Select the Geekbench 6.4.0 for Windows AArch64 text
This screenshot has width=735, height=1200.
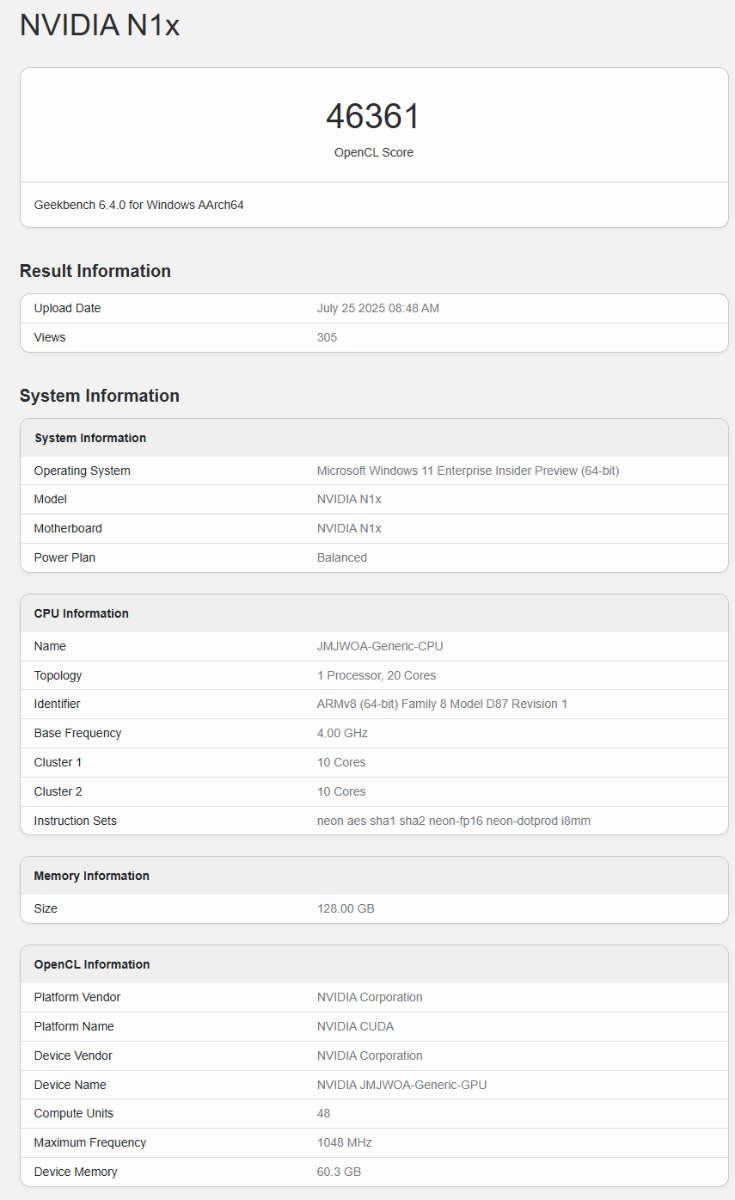coord(139,205)
